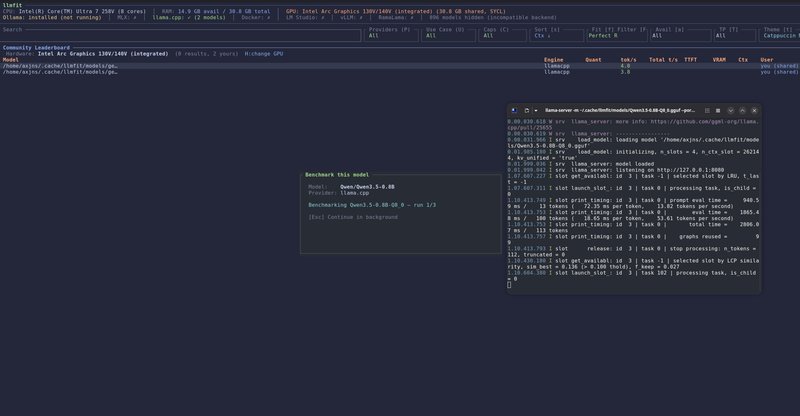Click [Esc] Continue in background
This screenshot has width=800, height=416.
click(x=353, y=217)
